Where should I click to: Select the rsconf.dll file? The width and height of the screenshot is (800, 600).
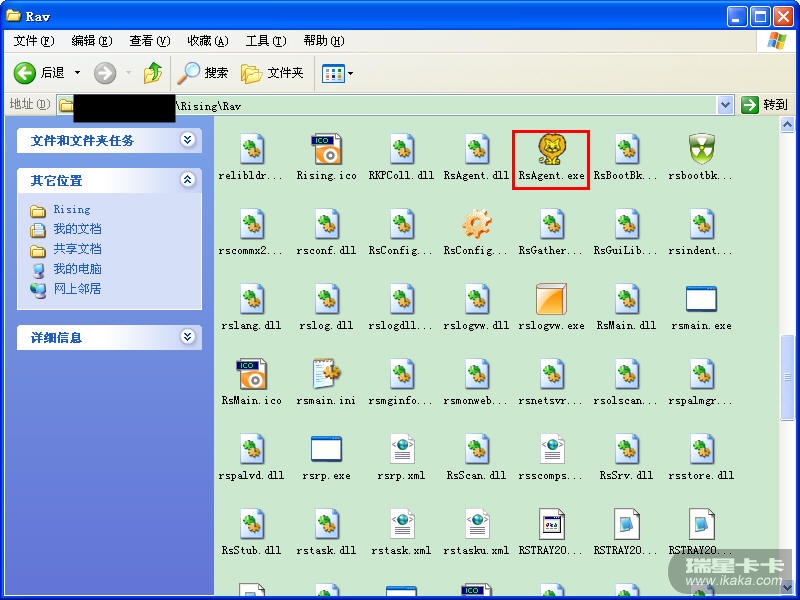[x=327, y=233]
